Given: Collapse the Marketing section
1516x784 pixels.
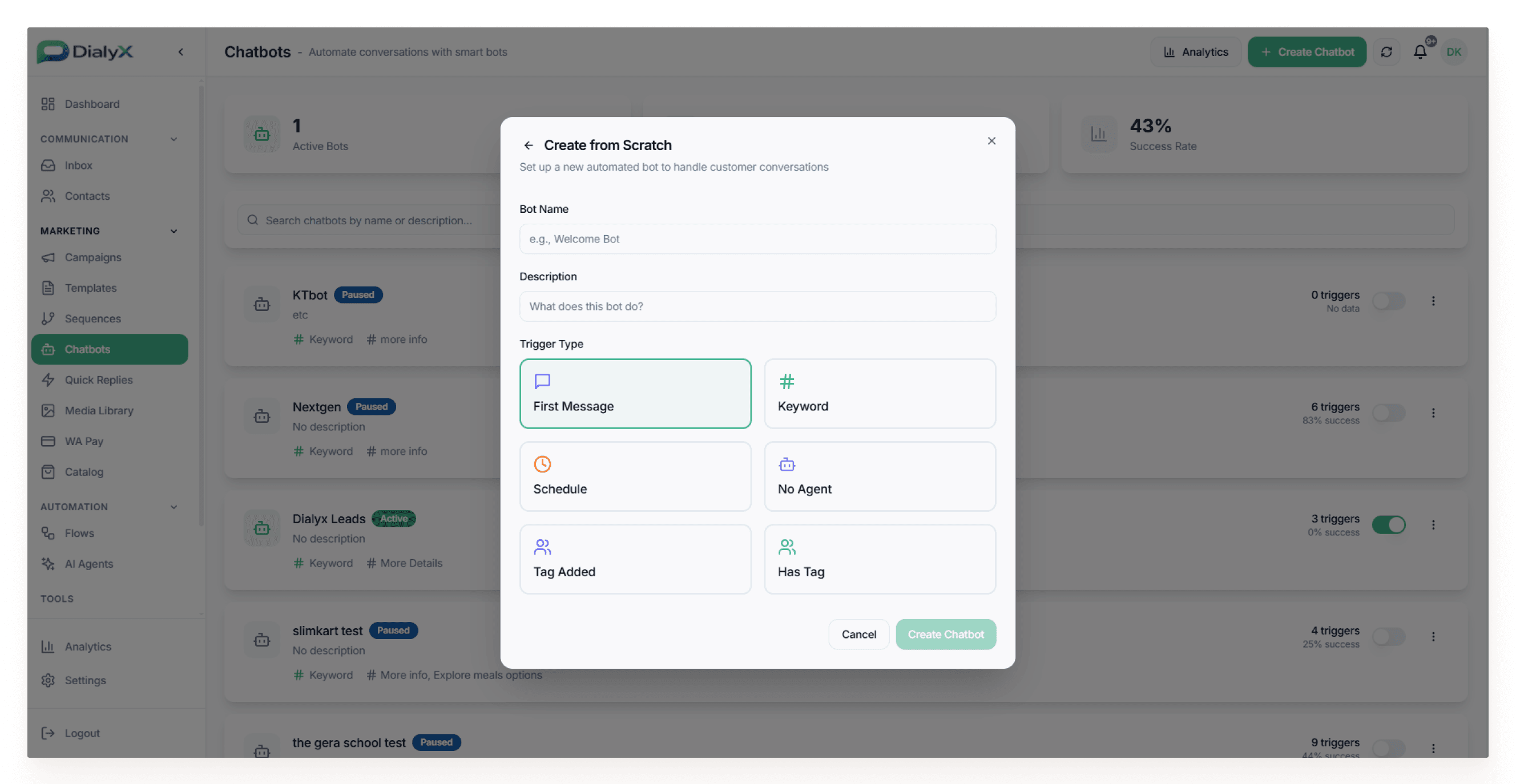Looking at the screenshot, I should tap(173, 231).
